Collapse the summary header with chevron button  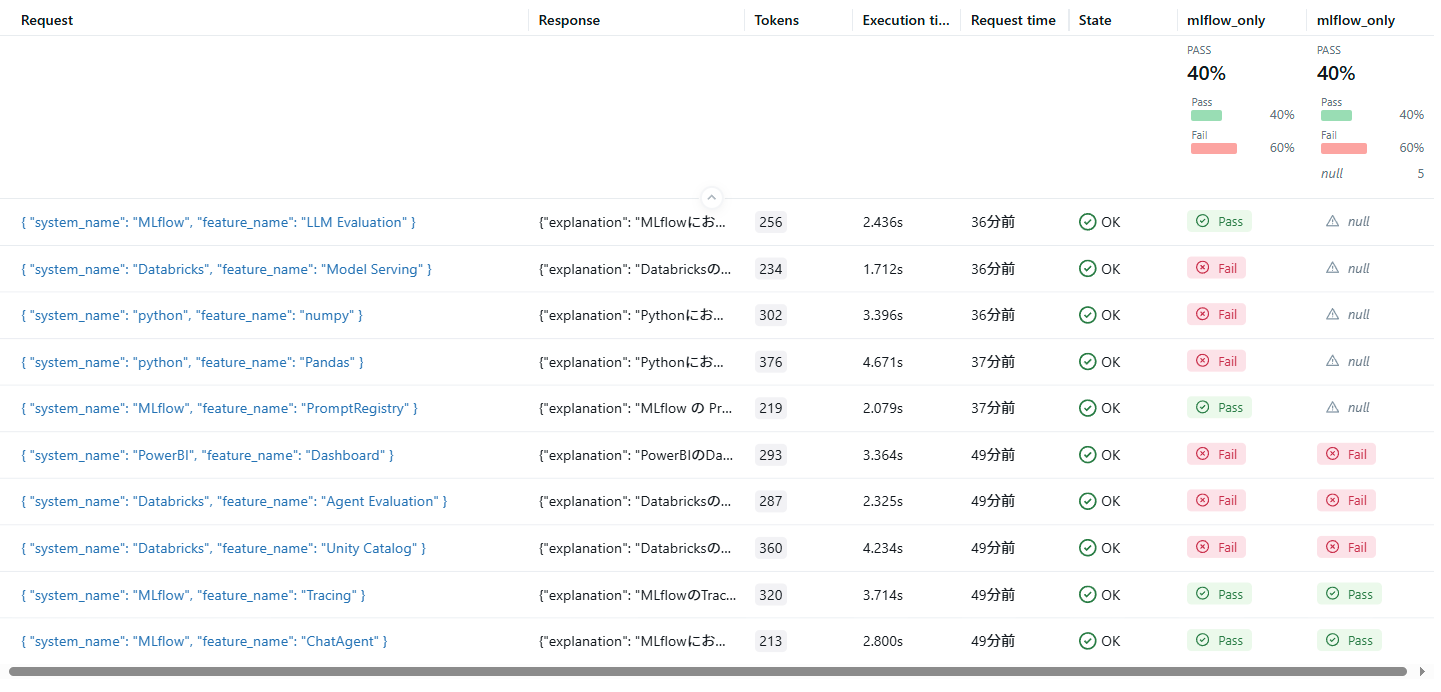click(711, 197)
